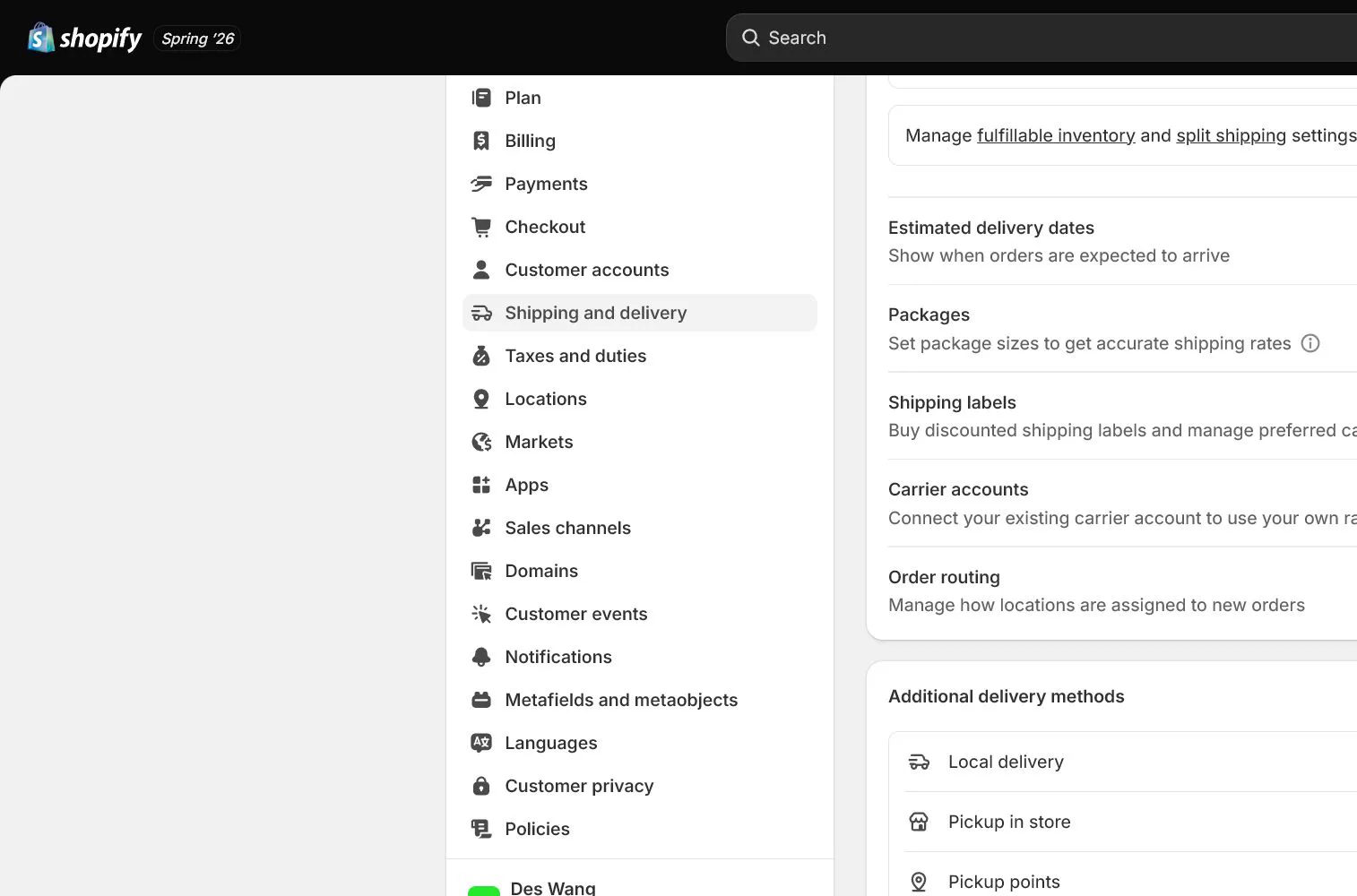Open Packages settings row
The height and width of the screenshot is (896, 1357).
pyautogui.click(x=1122, y=329)
